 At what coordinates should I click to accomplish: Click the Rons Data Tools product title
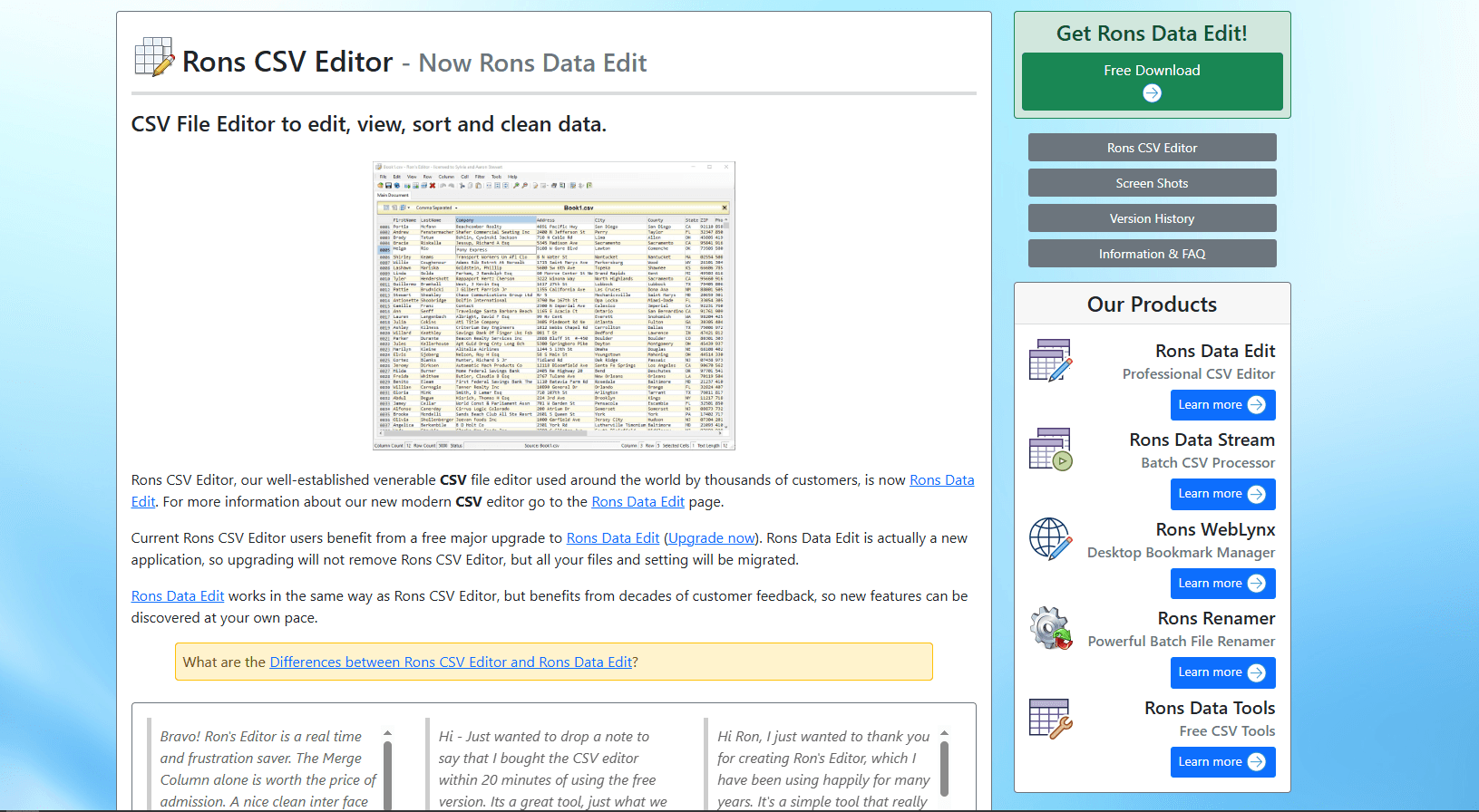[x=1210, y=708]
